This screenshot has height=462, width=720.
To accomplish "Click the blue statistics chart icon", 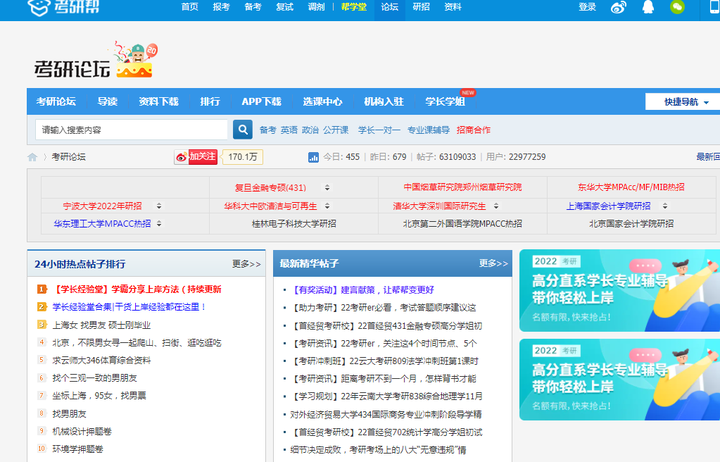I will coord(313,157).
